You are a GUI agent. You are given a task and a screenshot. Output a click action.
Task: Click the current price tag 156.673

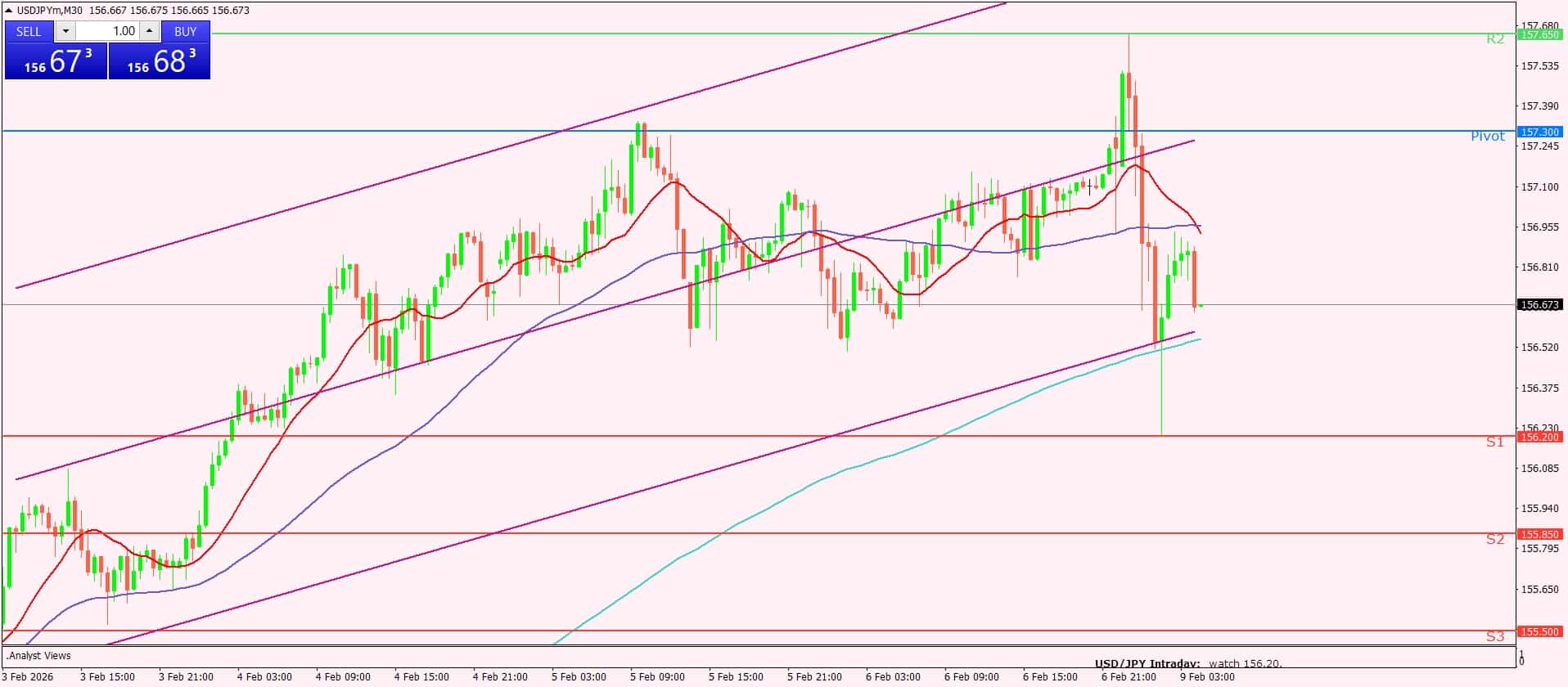tap(1539, 304)
